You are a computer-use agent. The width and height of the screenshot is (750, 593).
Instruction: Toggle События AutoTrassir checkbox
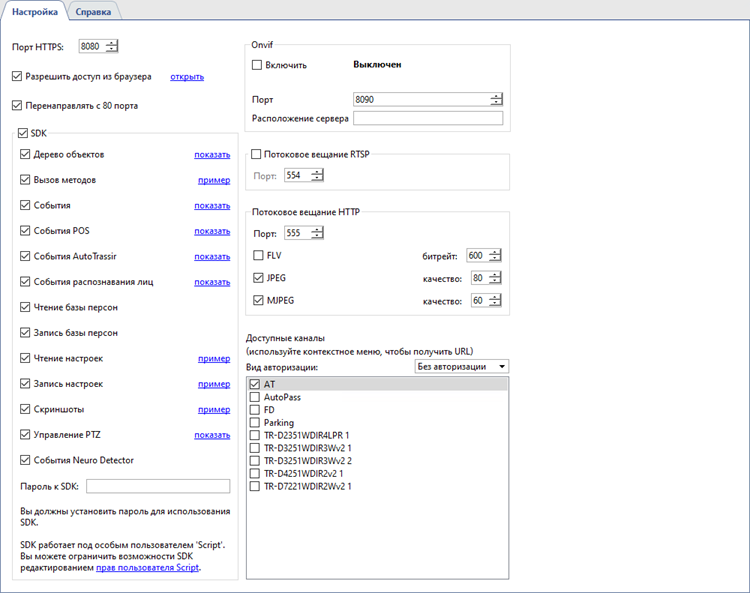point(26,257)
